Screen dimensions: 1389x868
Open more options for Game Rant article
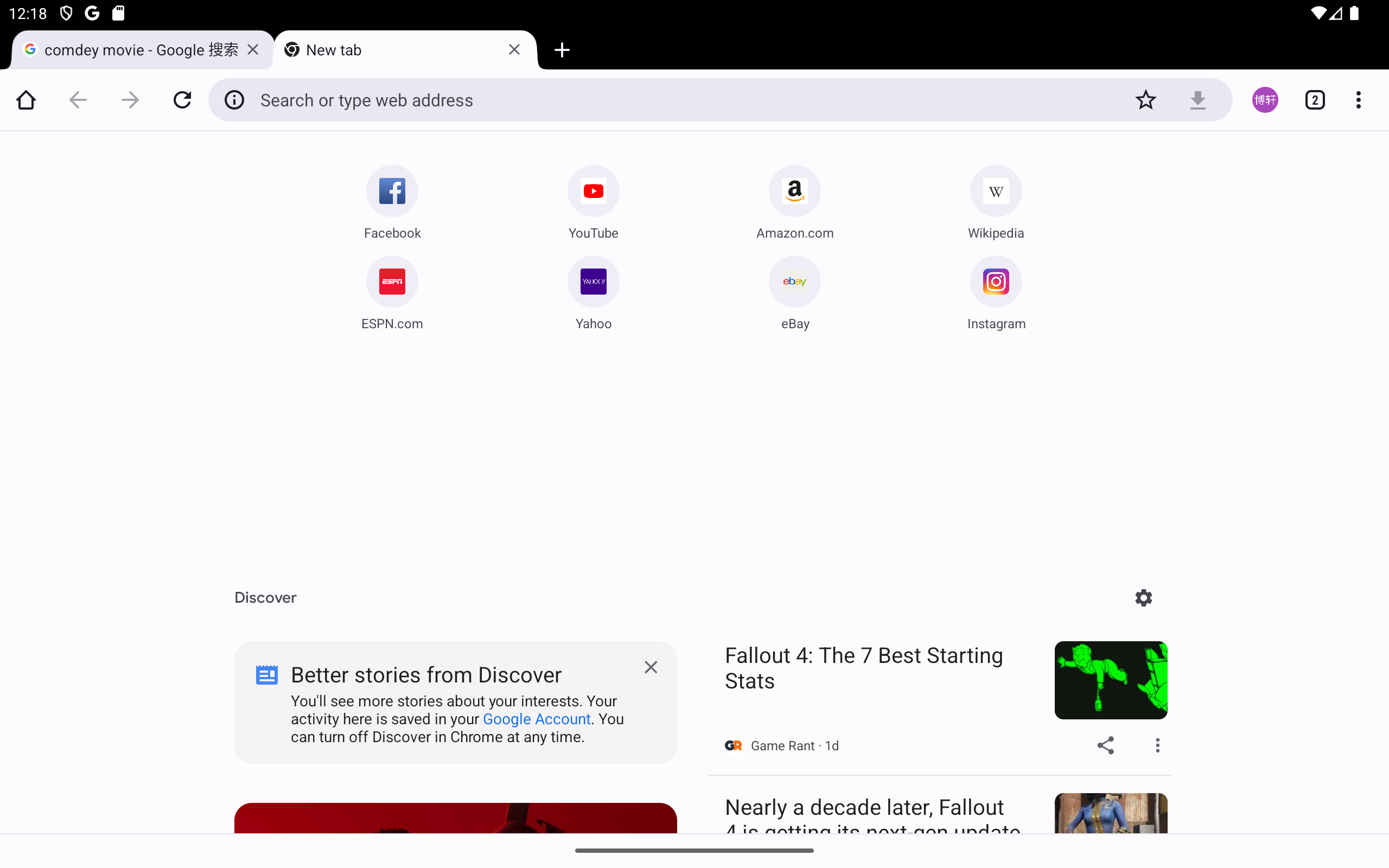1157,745
